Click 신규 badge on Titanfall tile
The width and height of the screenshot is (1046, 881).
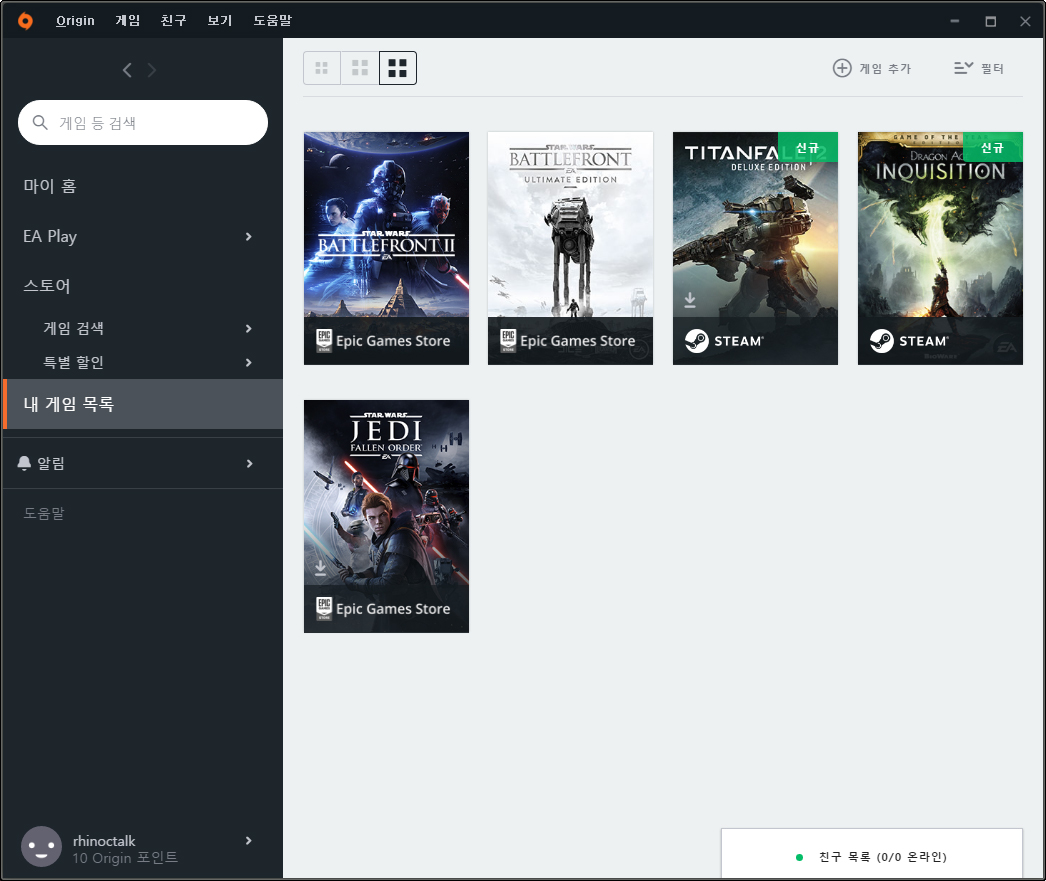pos(808,147)
